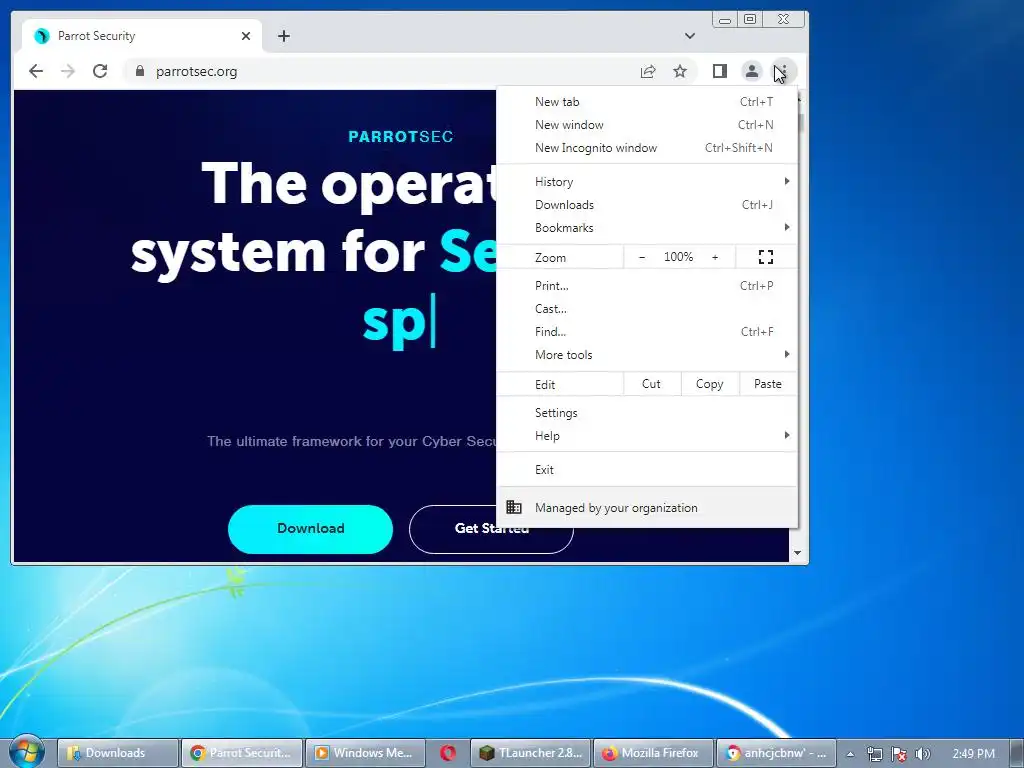1024x768 pixels.
Task: Switch to TLauncher taskbar item
Action: [530, 753]
